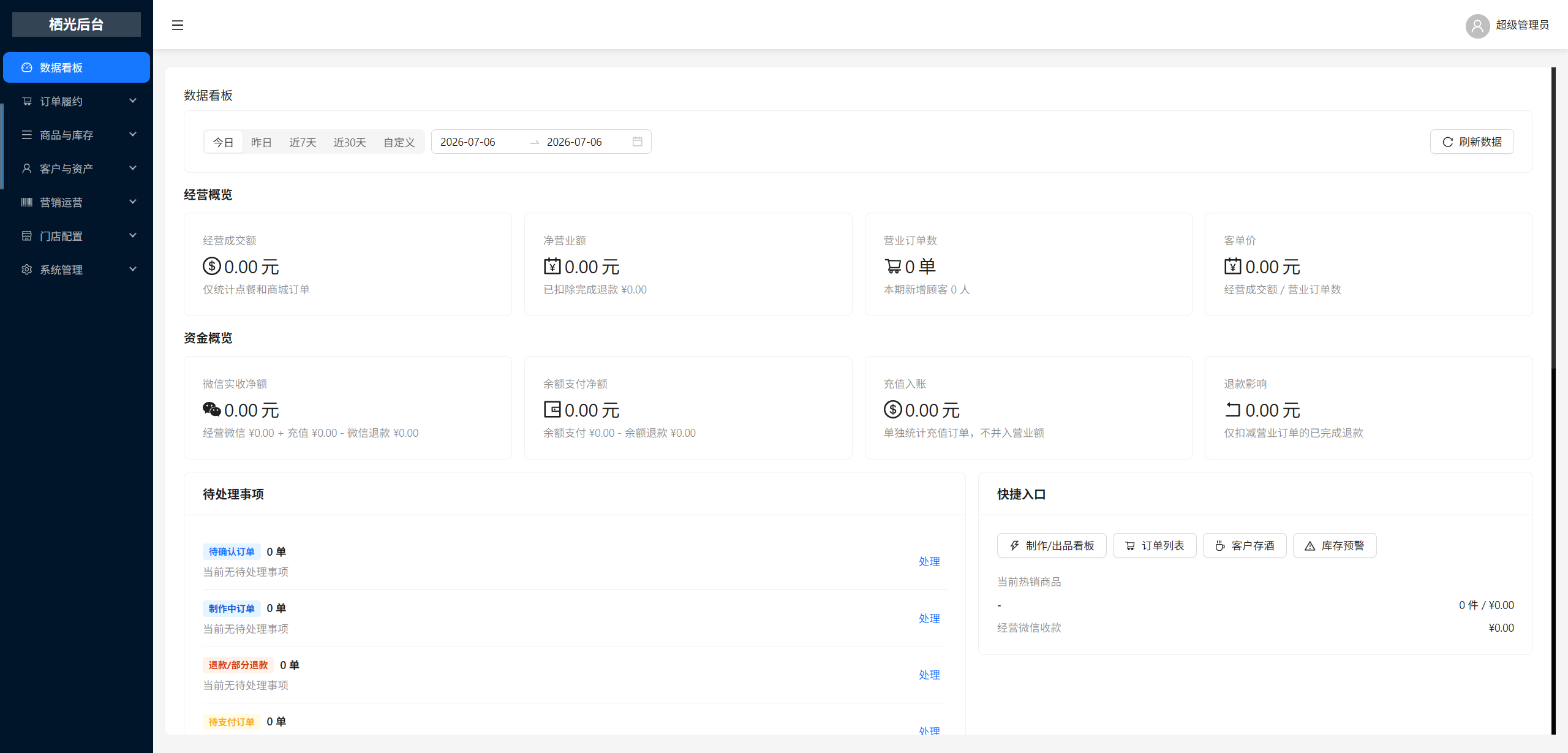Click the super admin avatar icon
1568x753 pixels.
click(x=1477, y=26)
